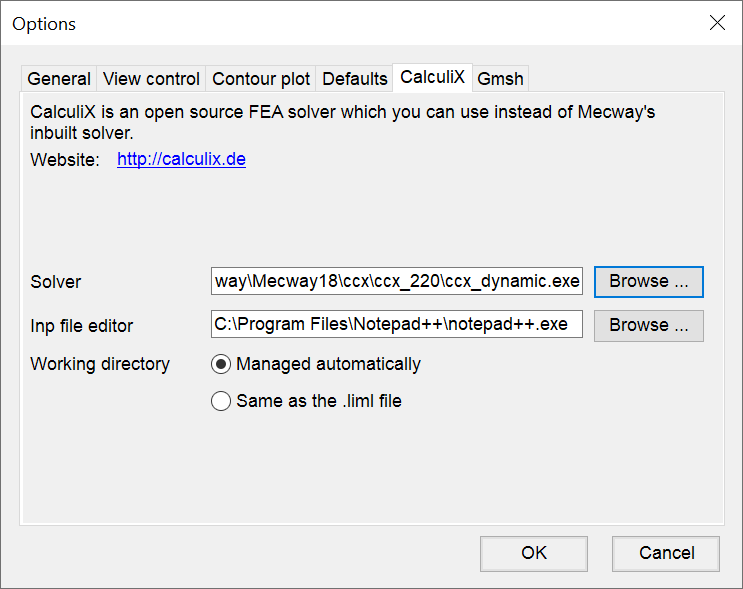Browse for the Inp file editor
The image size is (743, 589).
649,326
